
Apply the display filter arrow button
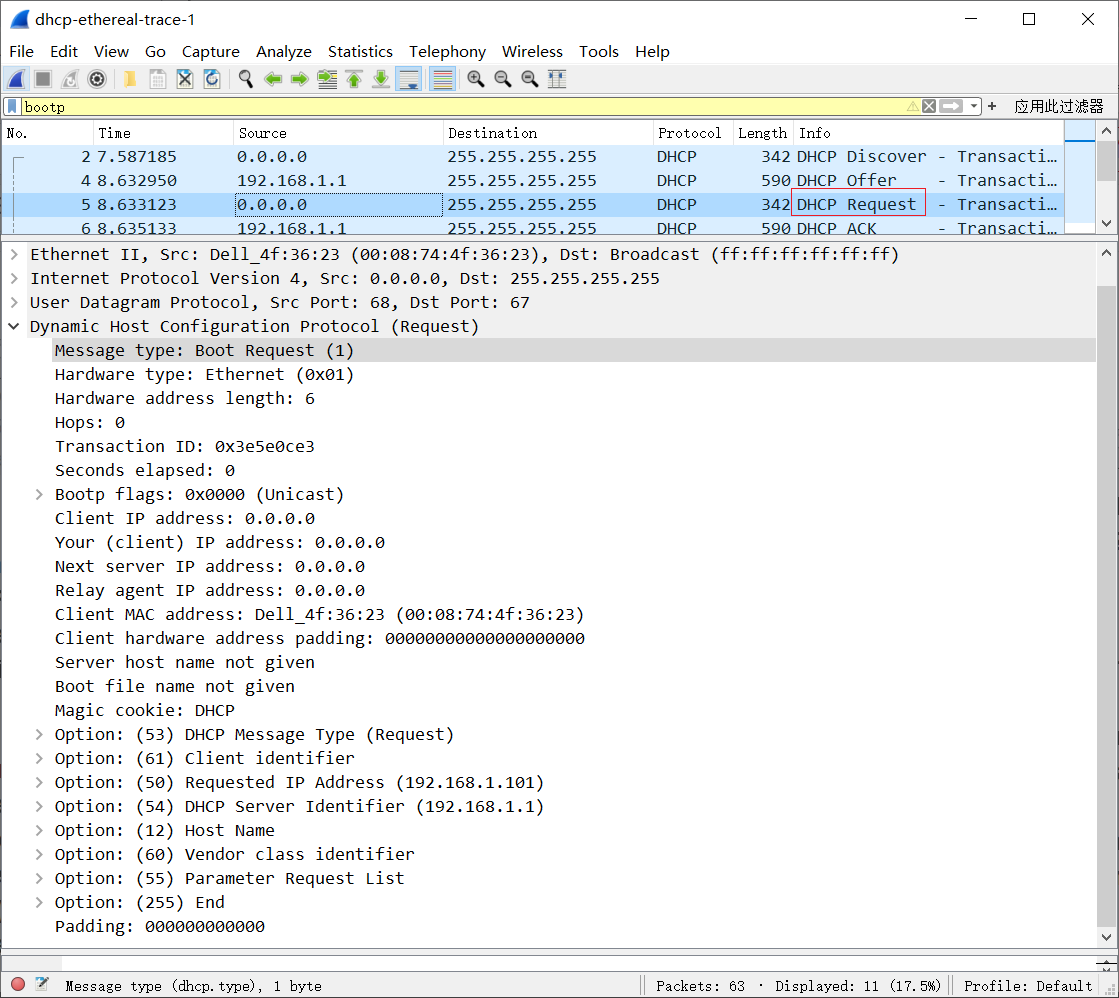pos(951,106)
